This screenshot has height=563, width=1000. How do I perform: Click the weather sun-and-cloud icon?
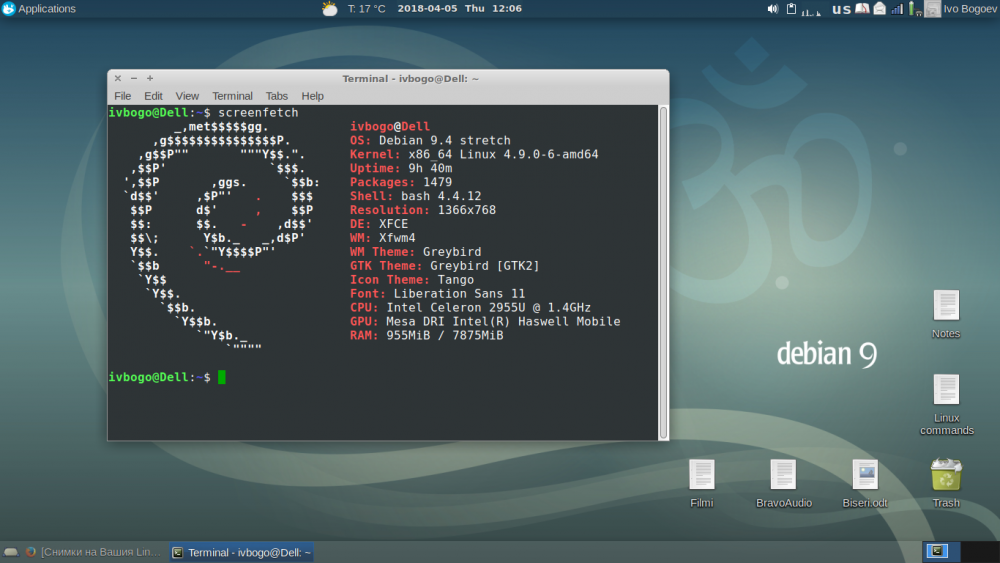click(x=330, y=9)
